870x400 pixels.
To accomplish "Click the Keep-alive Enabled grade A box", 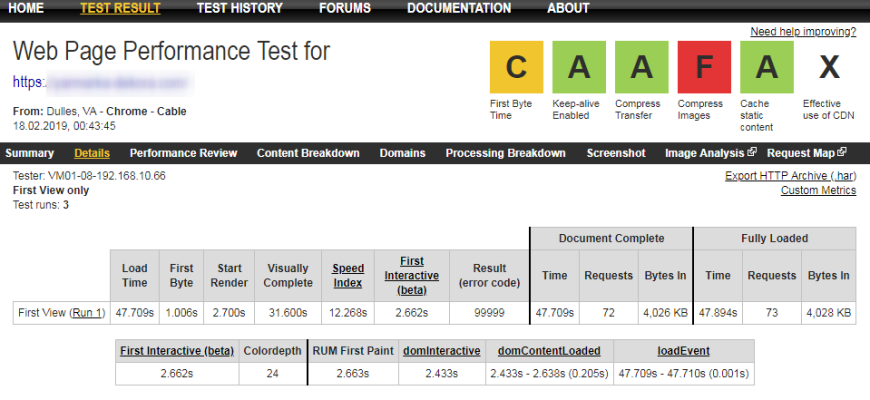I will coord(578,67).
